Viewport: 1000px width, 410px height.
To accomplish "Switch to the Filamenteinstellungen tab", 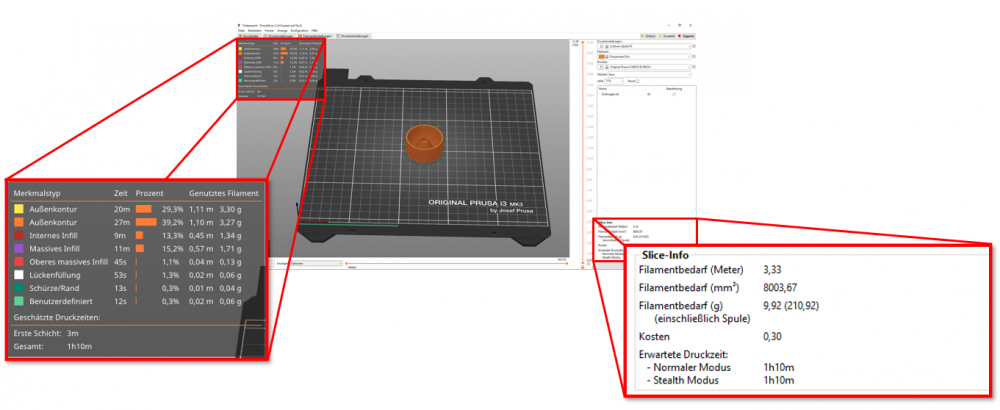I will pyautogui.click(x=314, y=36).
